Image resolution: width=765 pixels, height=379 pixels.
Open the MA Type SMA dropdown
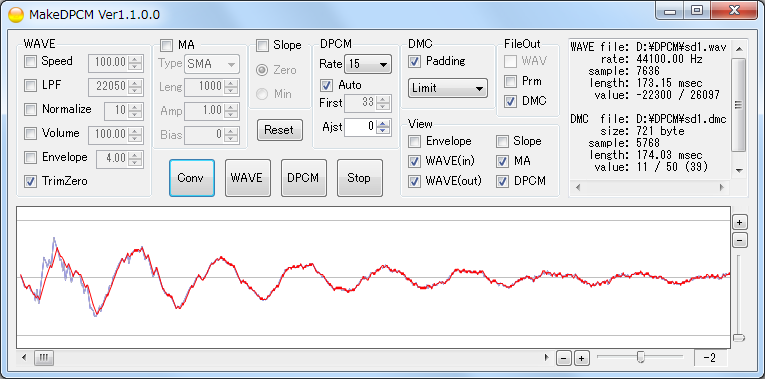(x=212, y=63)
